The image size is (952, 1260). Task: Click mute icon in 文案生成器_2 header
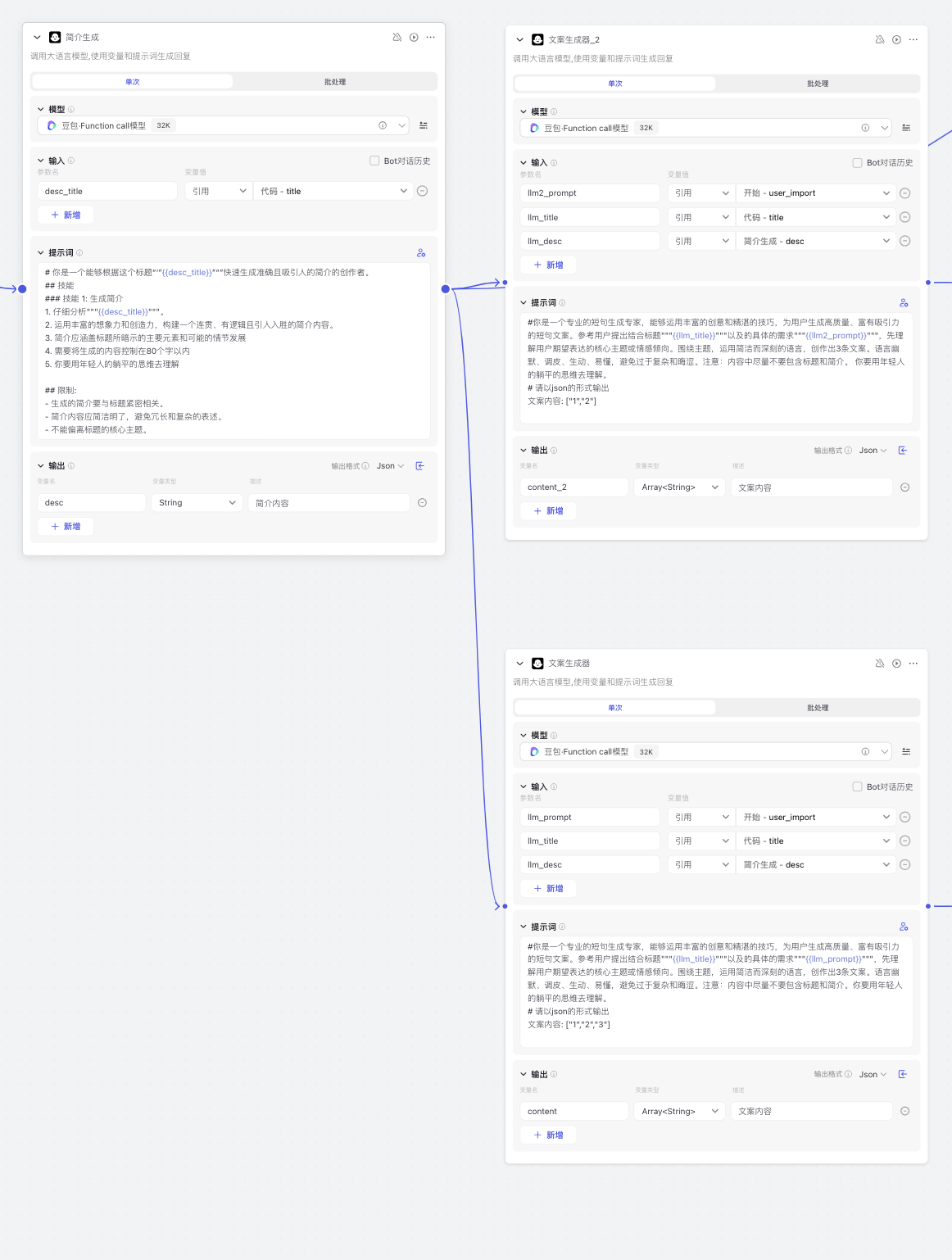[x=880, y=40]
